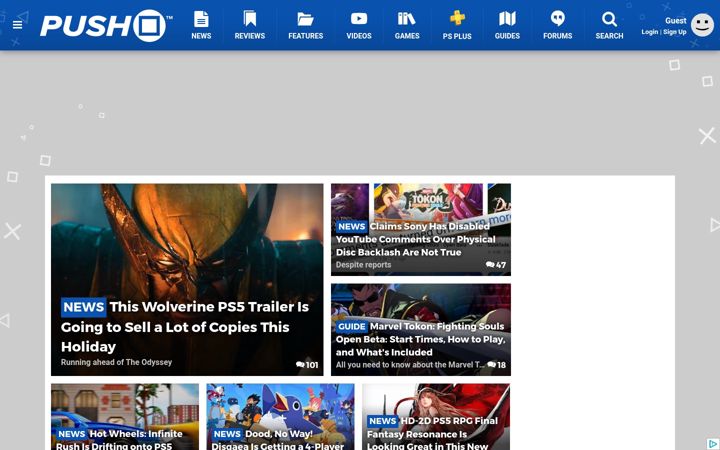The height and width of the screenshot is (450, 720).
Task: Open HD-2D RPG Final Fantasy Resonance article
Action: click(432, 433)
